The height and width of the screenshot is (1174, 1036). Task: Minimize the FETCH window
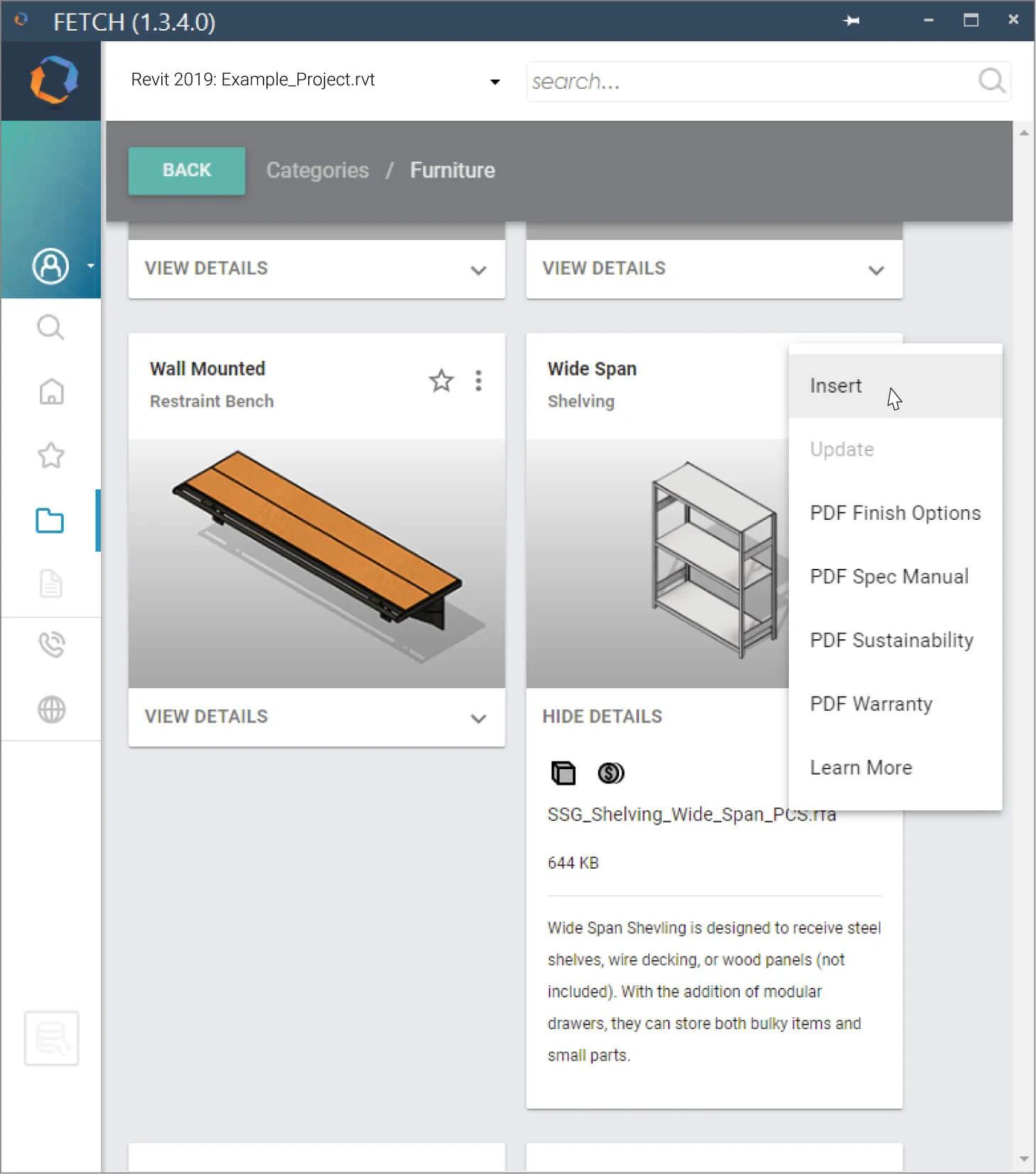pyautogui.click(x=928, y=21)
